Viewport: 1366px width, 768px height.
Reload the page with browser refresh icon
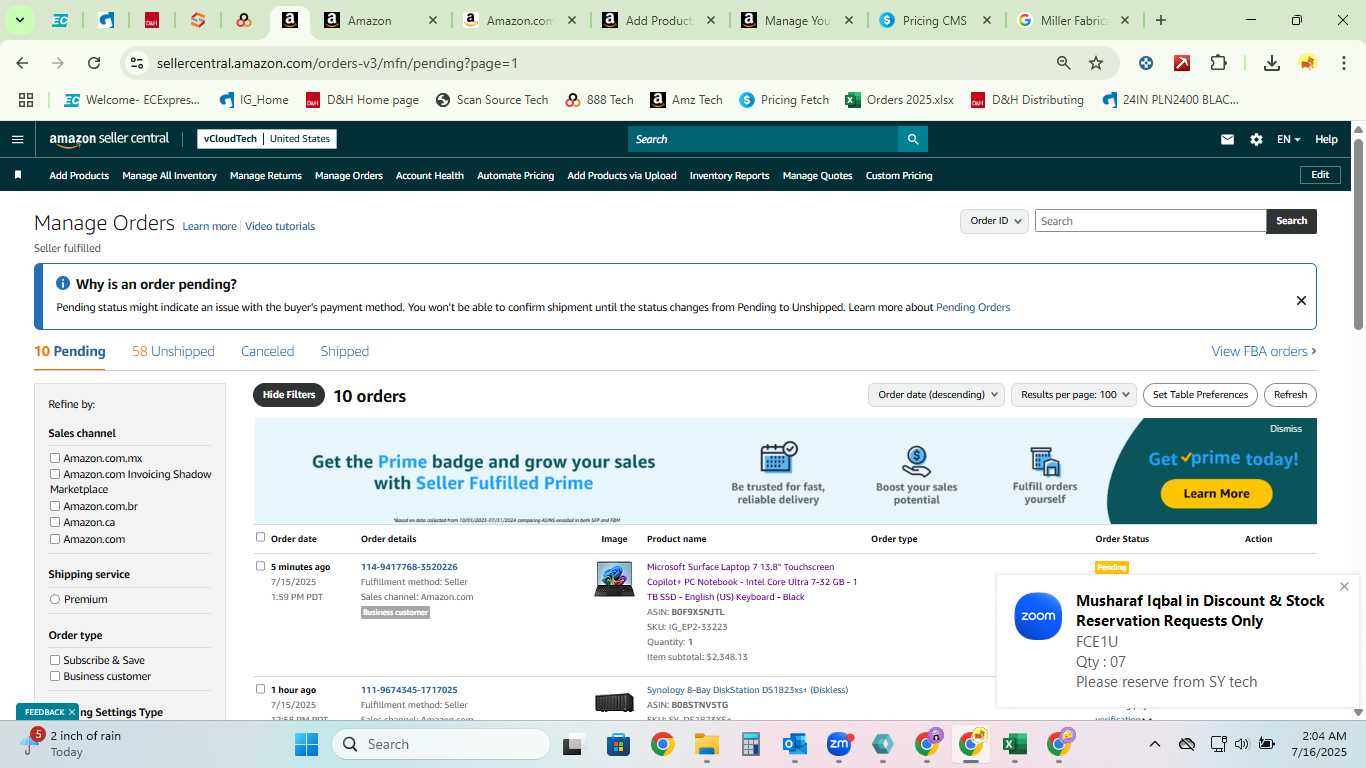[x=94, y=63]
